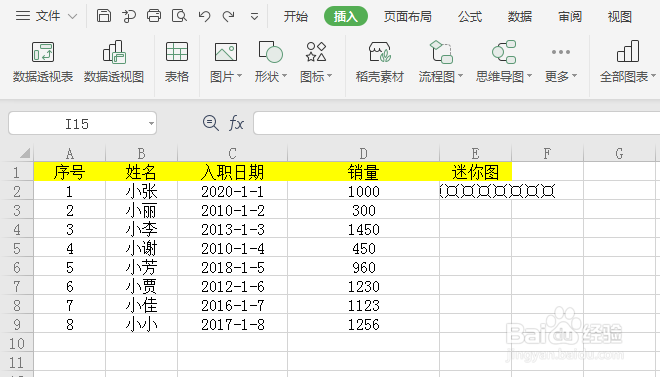660x377 pixels.
Task: Select row 10 header
Action: (16, 343)
